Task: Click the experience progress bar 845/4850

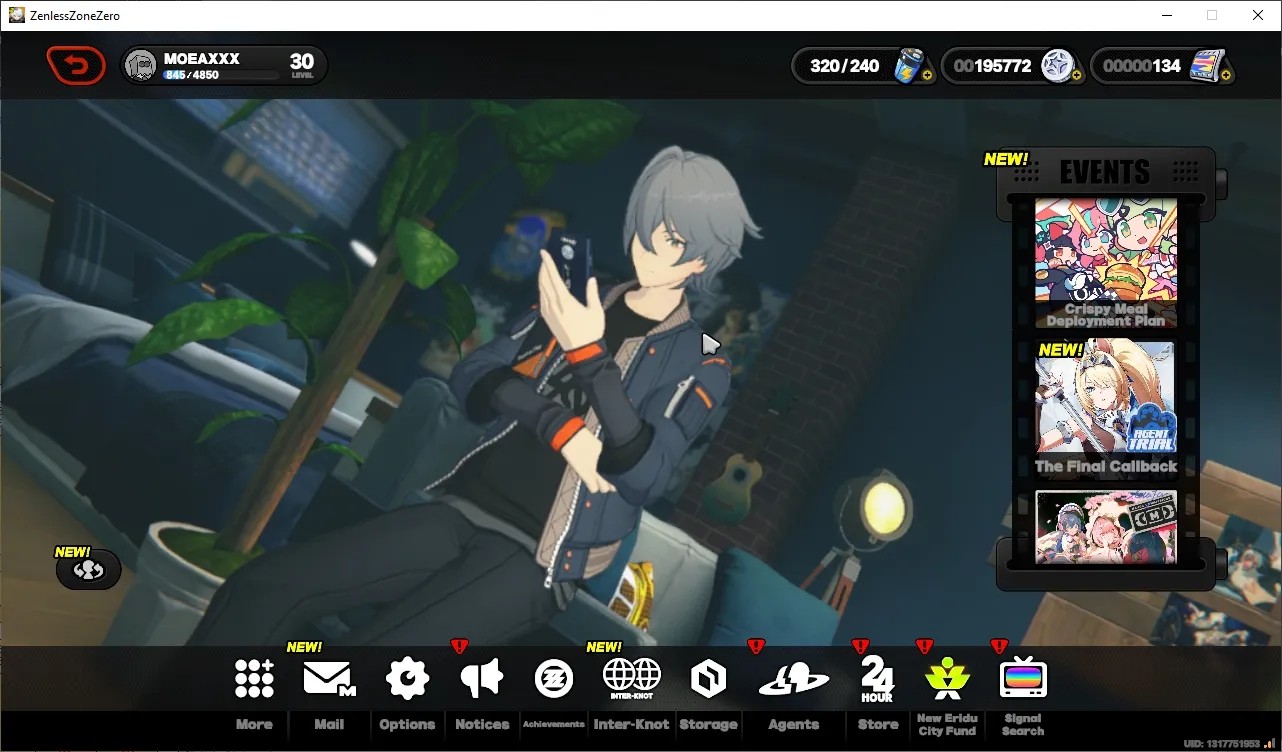Action: coord(221,75)
